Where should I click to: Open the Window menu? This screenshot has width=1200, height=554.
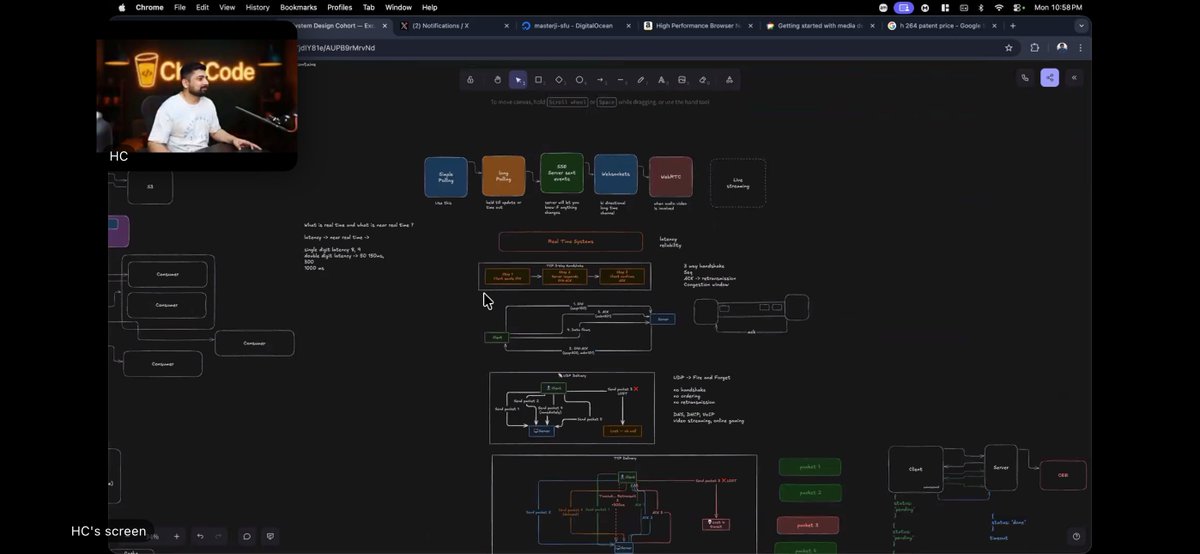click(398, 7)
